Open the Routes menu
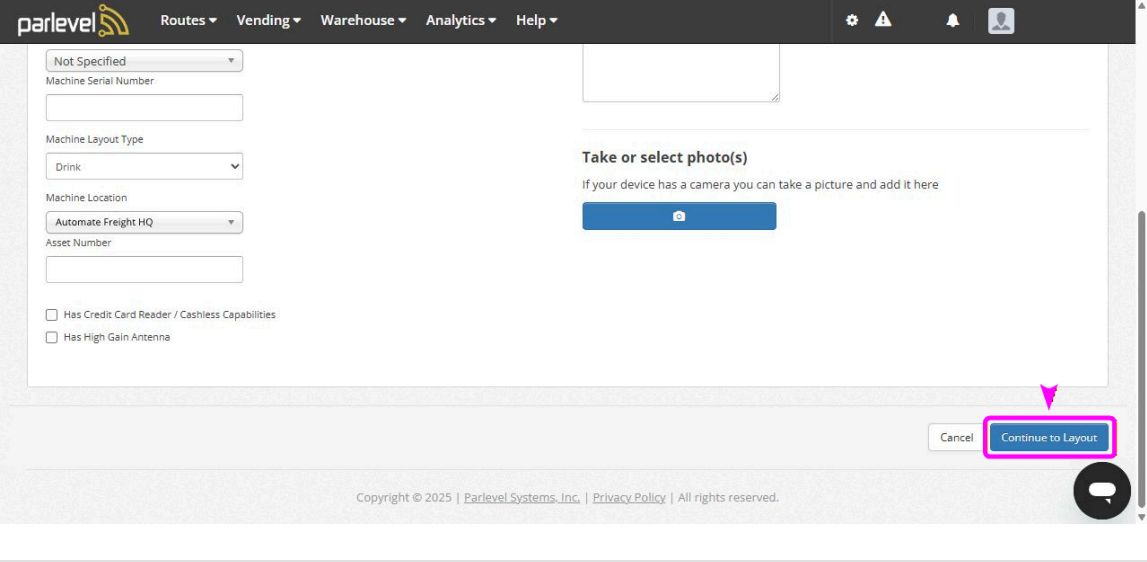This screenshot has width=1147, height=562. 188,20
